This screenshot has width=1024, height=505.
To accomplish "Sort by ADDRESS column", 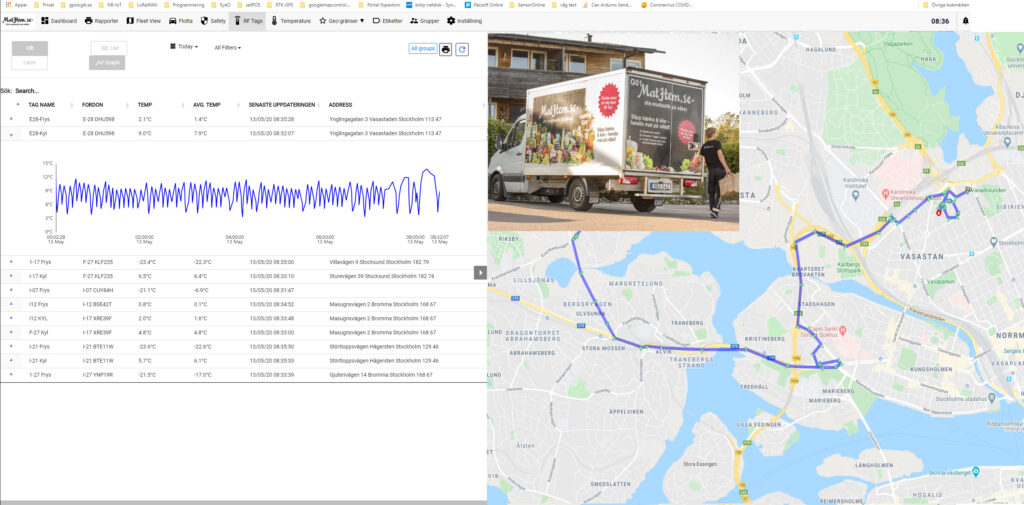I will click(341, 105).
